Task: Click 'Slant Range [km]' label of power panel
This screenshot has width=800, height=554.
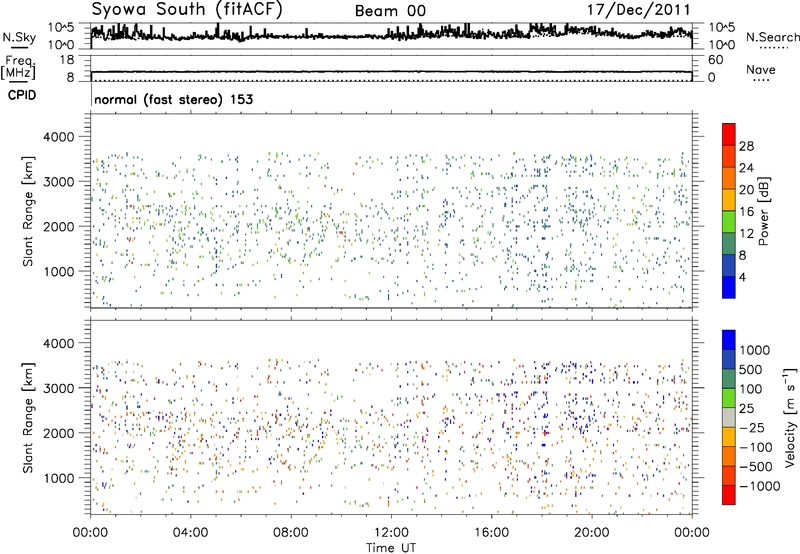Action: [28, 211]
